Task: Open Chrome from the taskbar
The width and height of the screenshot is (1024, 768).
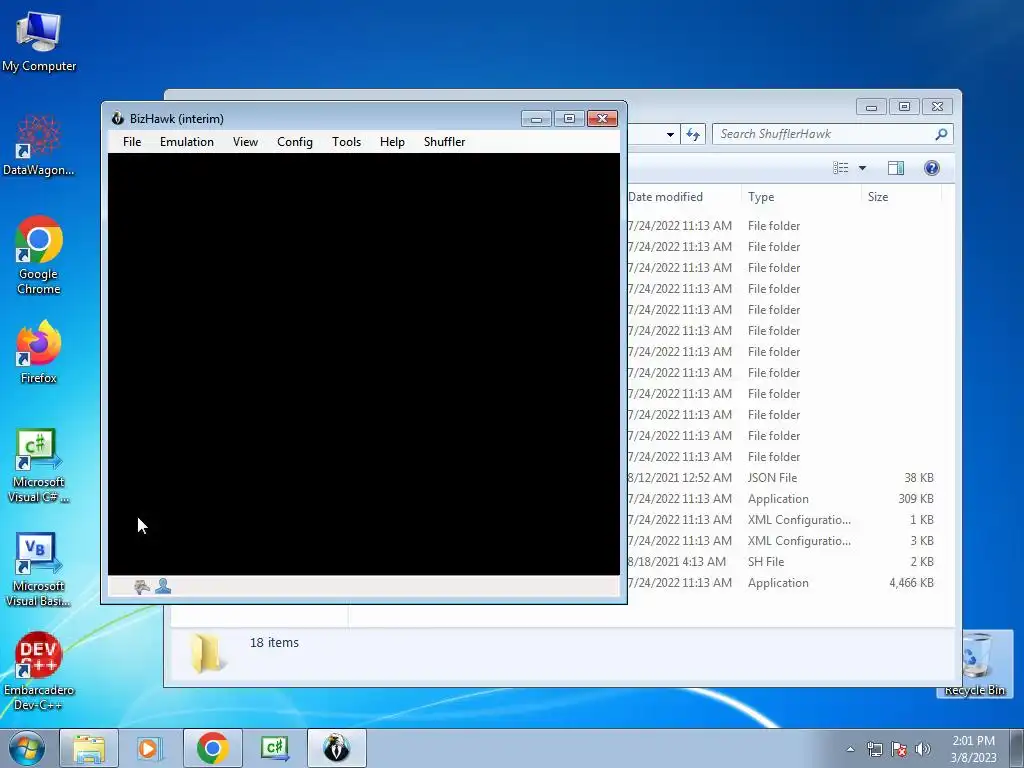Action: point(212,748)
